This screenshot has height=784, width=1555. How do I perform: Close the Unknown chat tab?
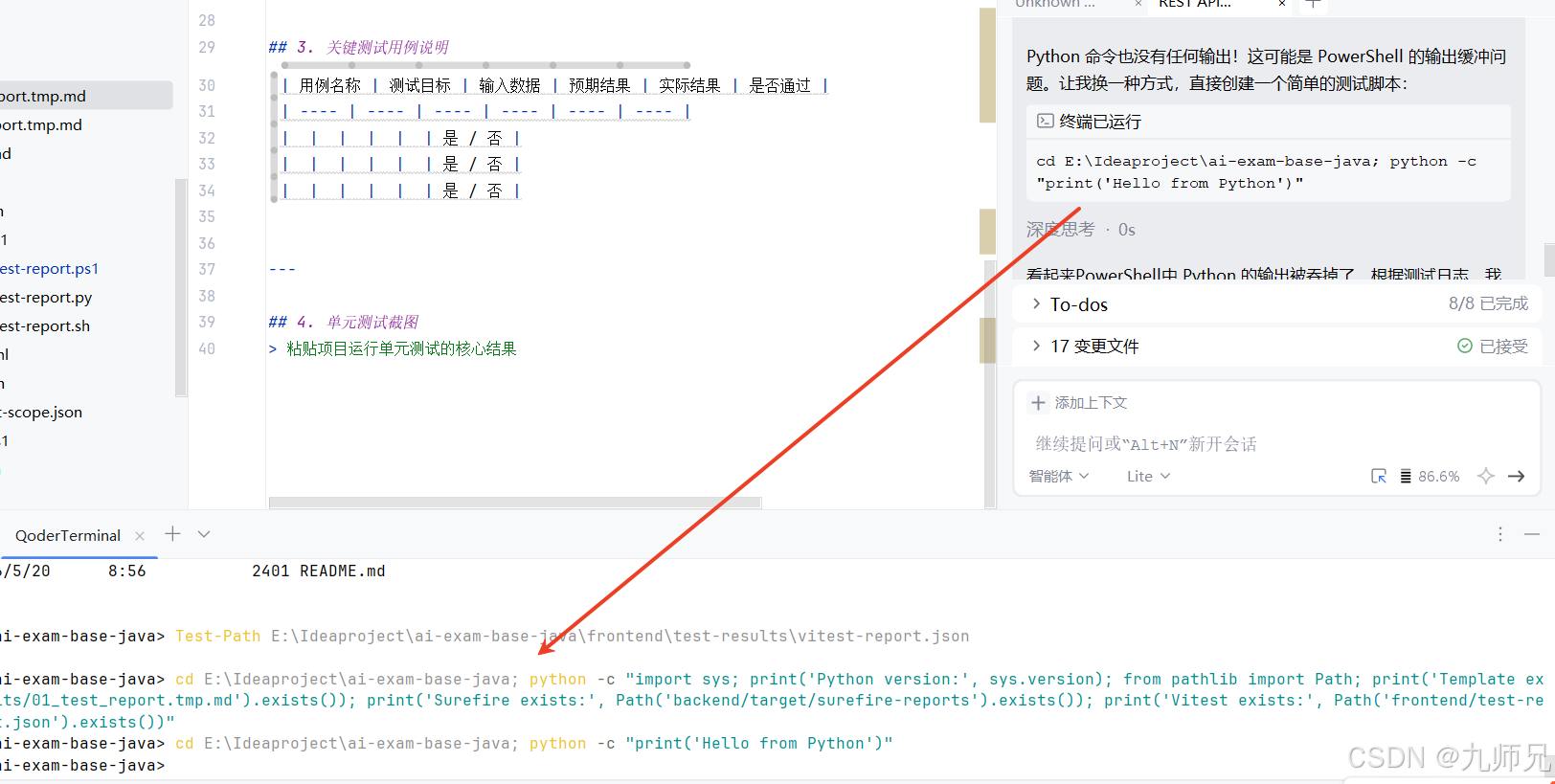click(1138, 4)
